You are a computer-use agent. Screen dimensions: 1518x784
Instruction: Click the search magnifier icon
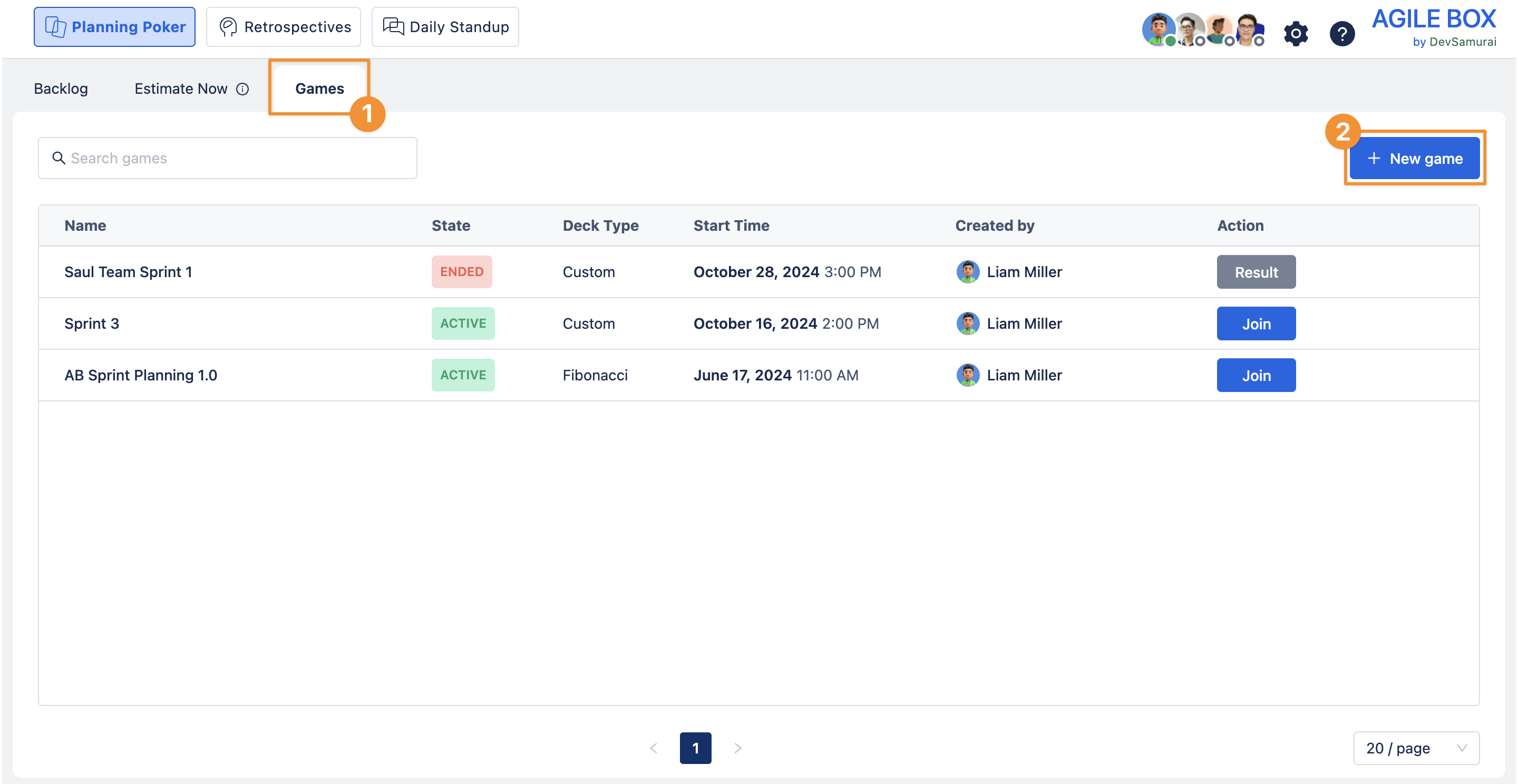point(59,158)
